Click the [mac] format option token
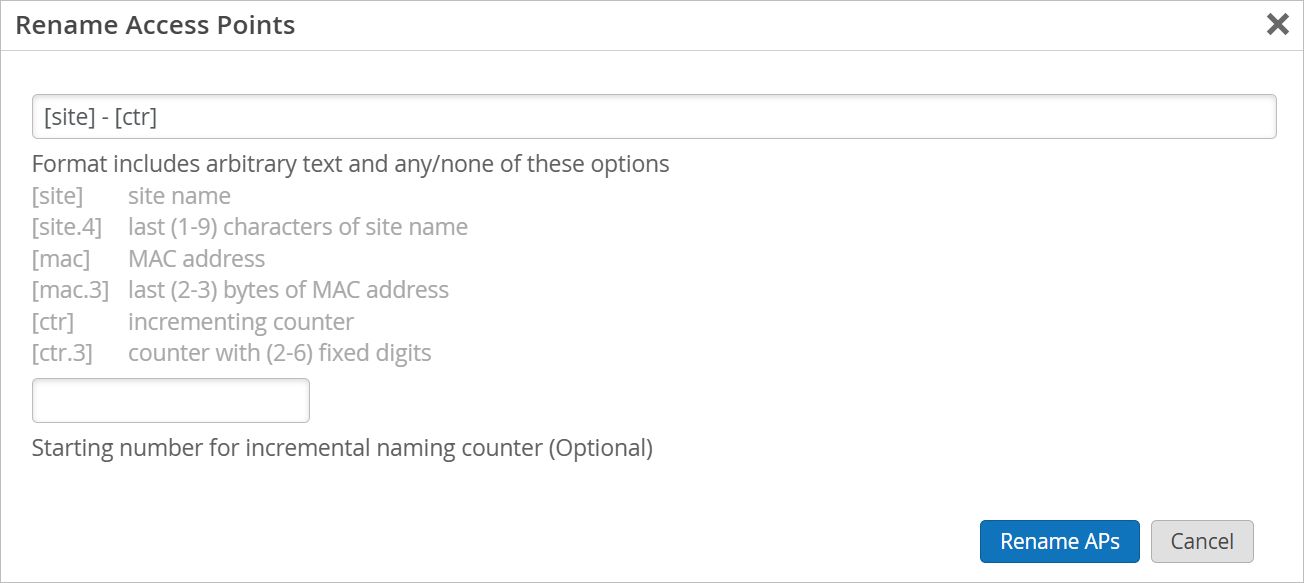This screenshot has width=1304, height=583. click(x=60, y=259)
